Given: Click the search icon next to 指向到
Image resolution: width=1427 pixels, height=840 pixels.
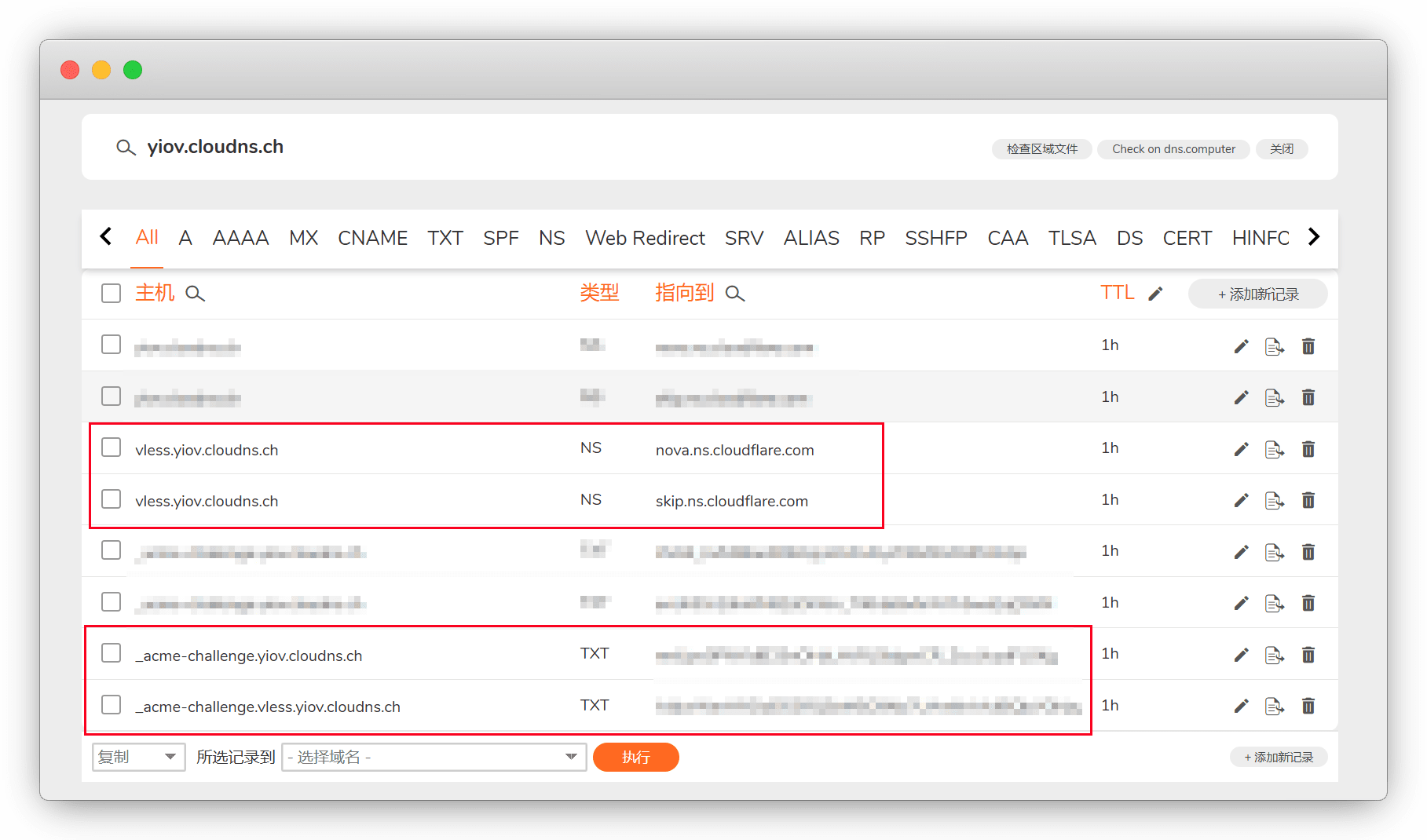Looking at the screenshot, I should point(734,294).
